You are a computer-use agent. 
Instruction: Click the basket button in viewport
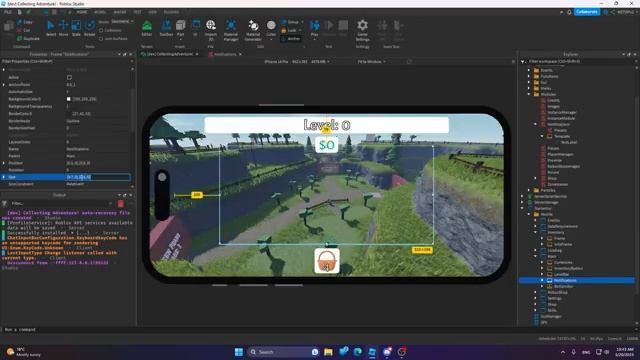point(327,261)
